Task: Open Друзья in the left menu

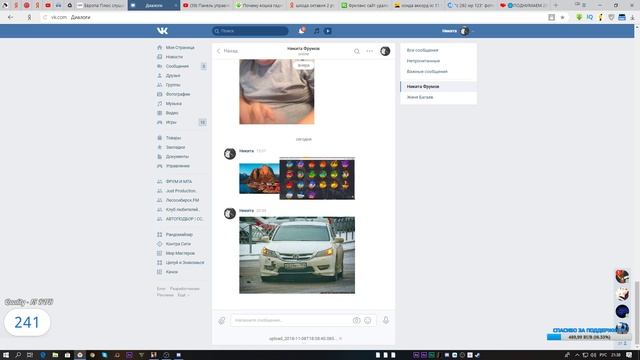Action: [x=173, y=76]
